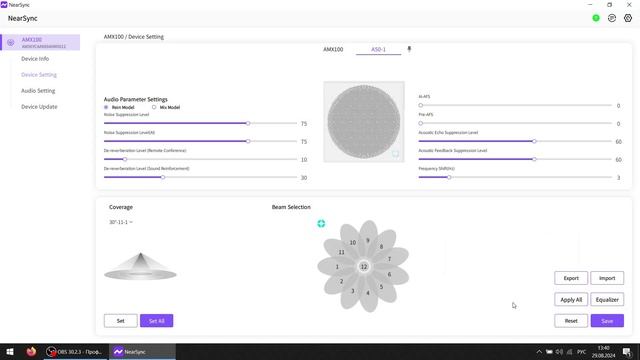Select beam petal 7
Image resolution: width=640 pixels, height=360 pixels.
pyautogui.click(x=389, y=259)
